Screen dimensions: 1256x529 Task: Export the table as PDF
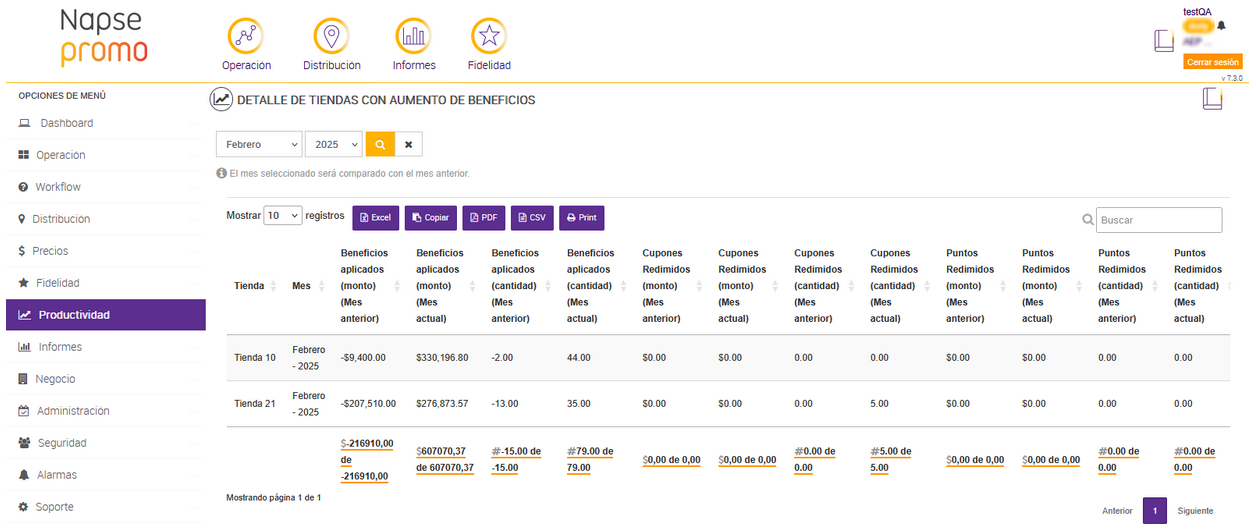pos(483,218)
